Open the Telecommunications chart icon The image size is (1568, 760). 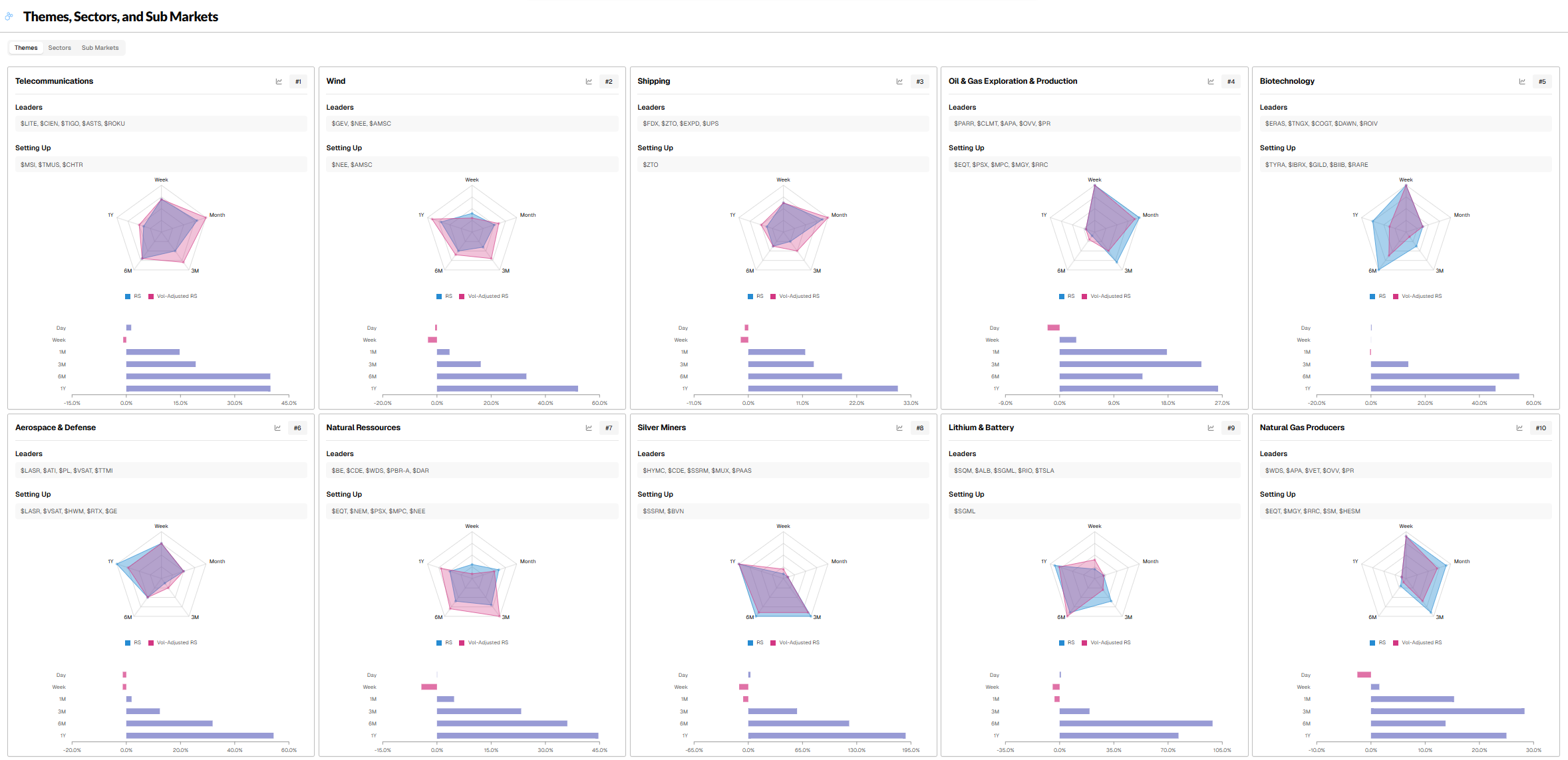click(x=279, y=82)
